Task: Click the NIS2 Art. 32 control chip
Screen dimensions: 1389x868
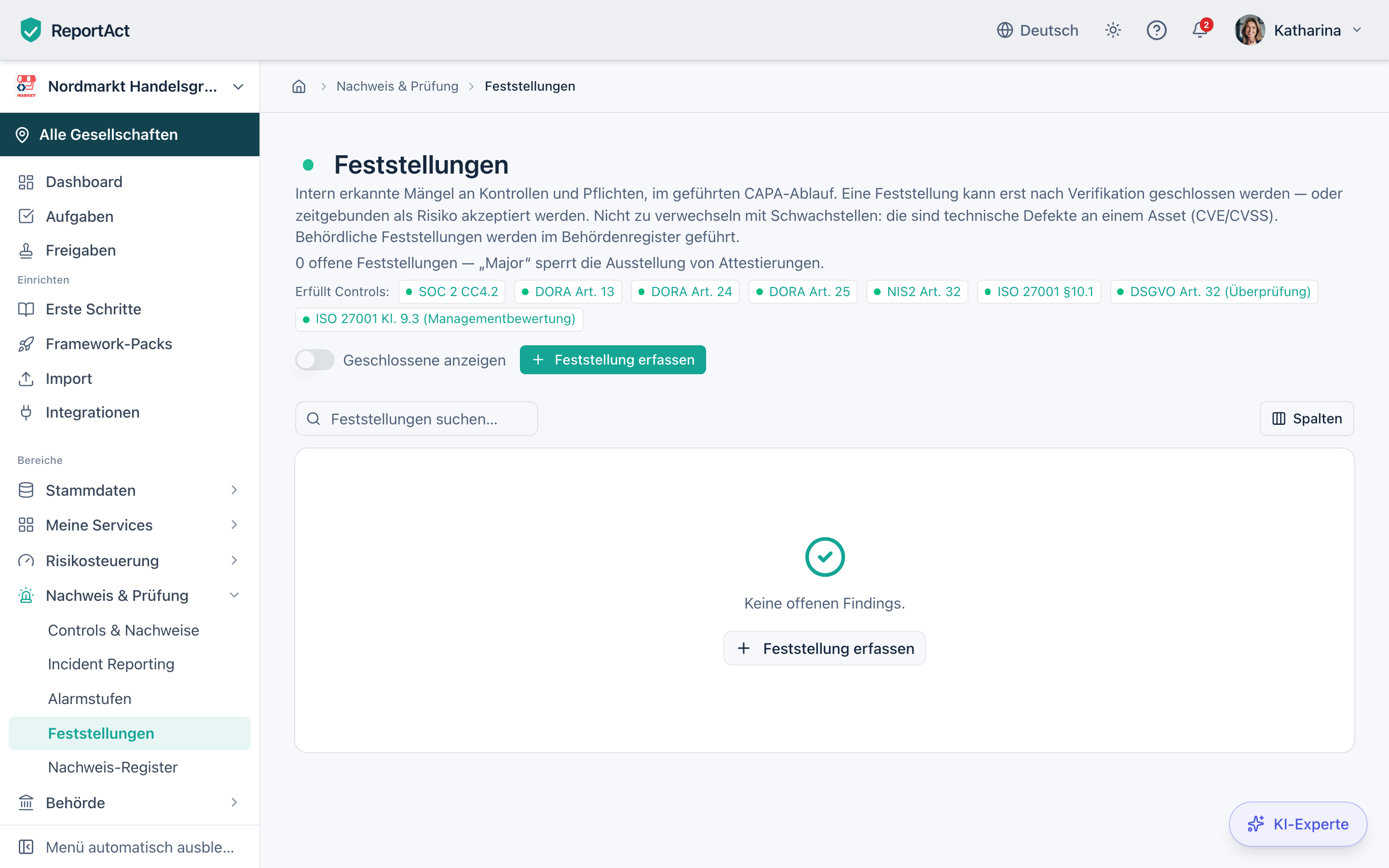Action: click(x=917, y=292)
